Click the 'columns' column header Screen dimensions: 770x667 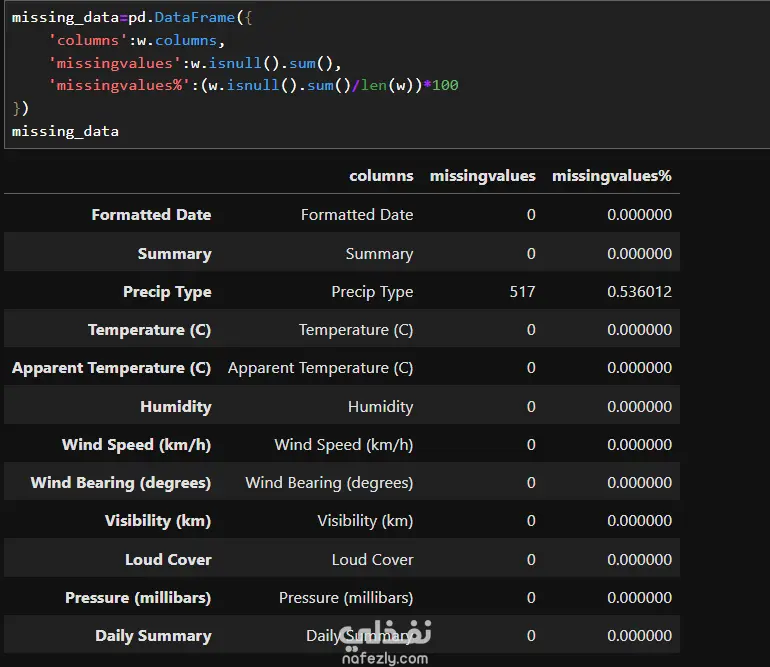pyautogui.click(x=381, y=176)
